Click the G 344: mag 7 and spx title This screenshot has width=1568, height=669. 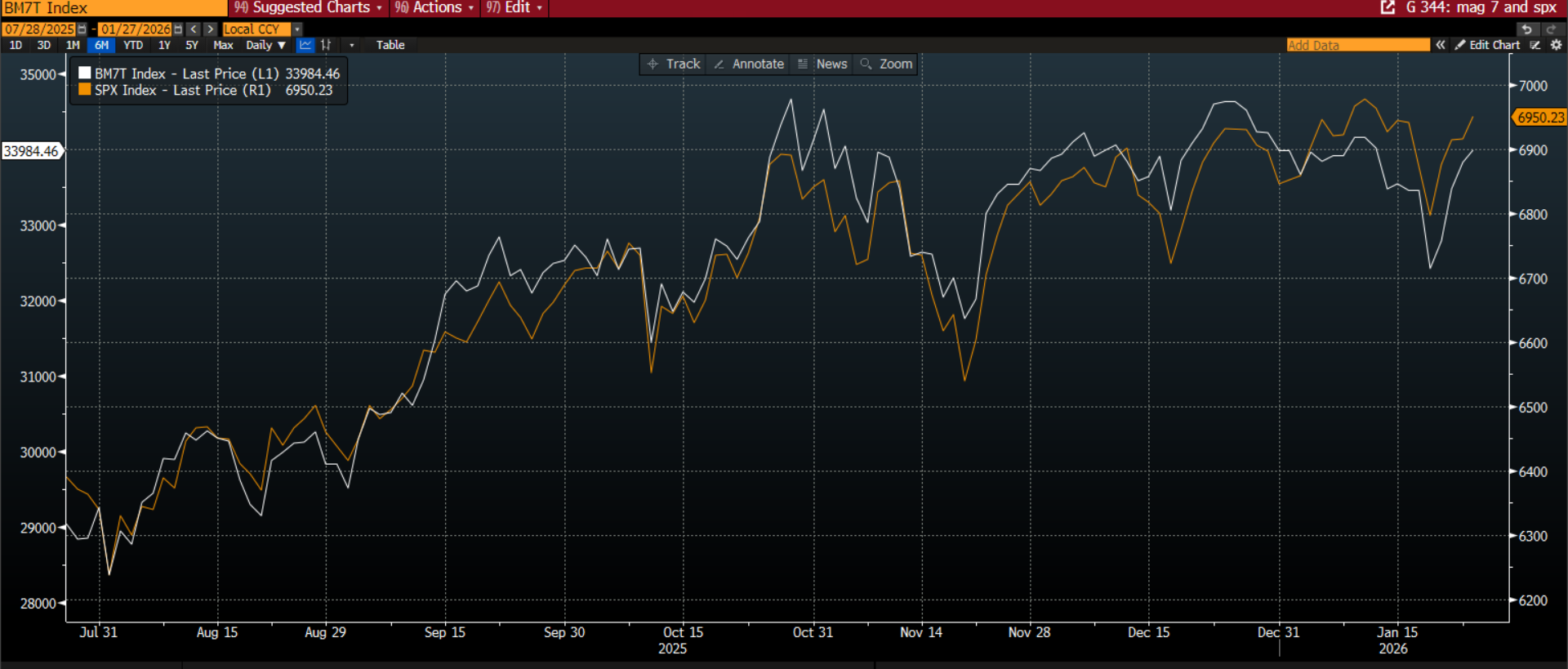click(x=1481, y=7)
